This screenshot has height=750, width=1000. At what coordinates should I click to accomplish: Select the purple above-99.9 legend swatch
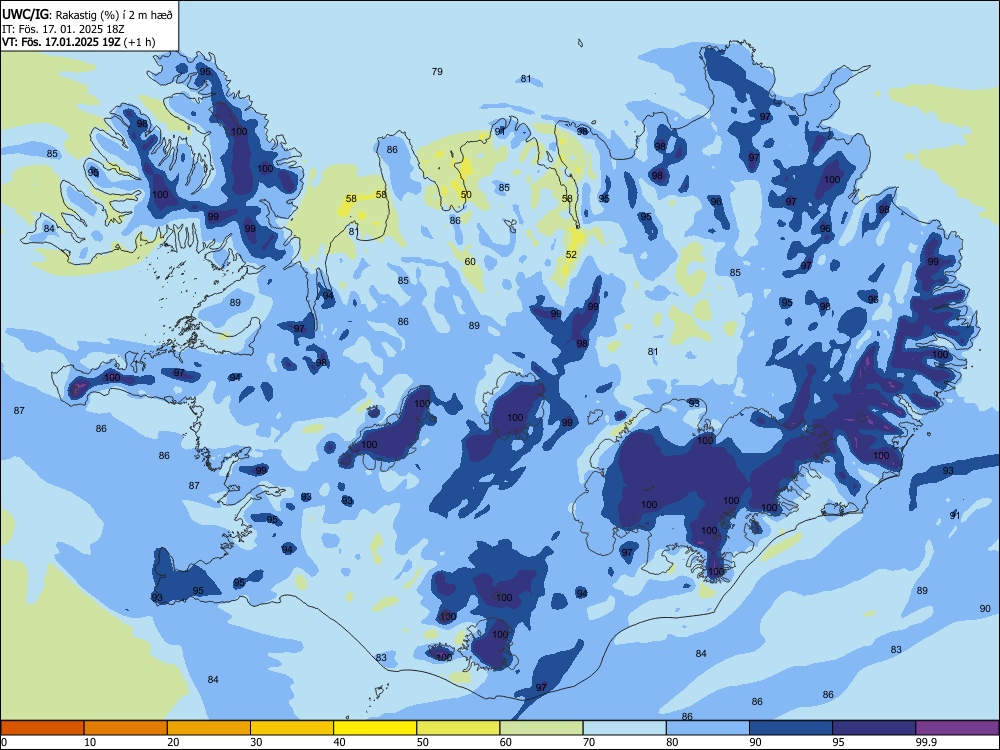pyautogui.click(x=957, y=728)
